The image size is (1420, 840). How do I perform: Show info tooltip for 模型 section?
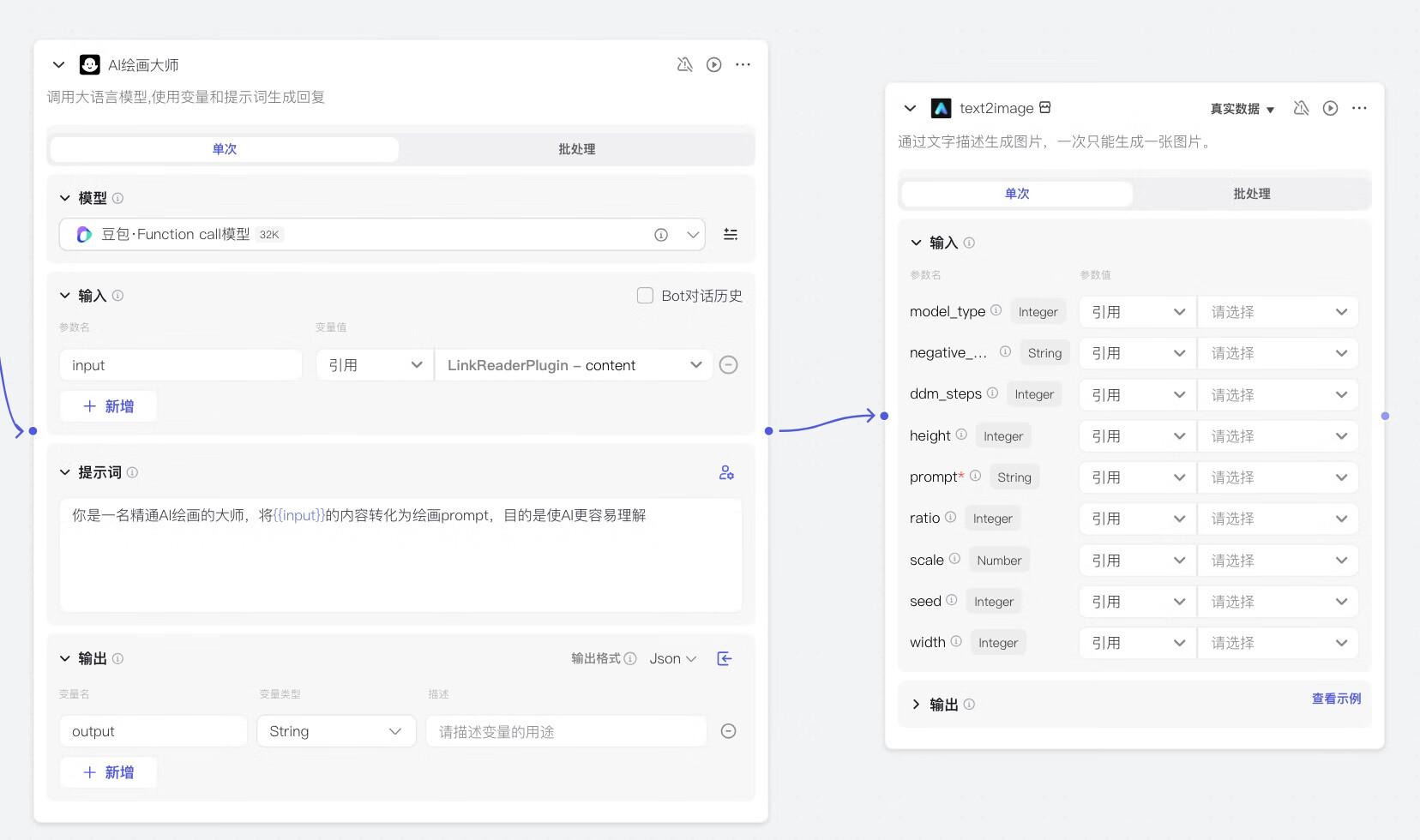pyautogui.click(x=118, y=198)
